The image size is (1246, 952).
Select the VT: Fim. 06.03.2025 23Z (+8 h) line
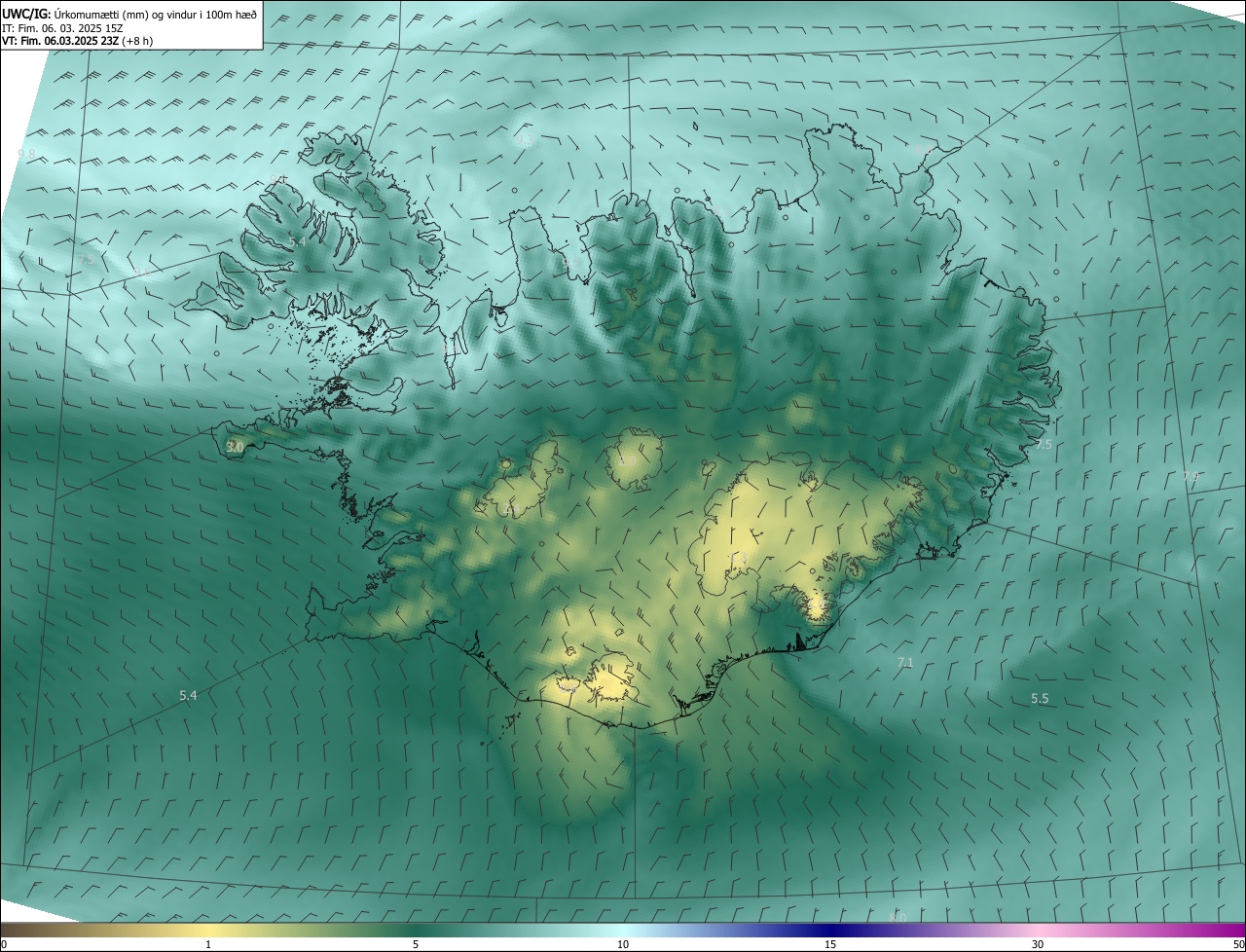pyautogui.click(x=77, y=41)
